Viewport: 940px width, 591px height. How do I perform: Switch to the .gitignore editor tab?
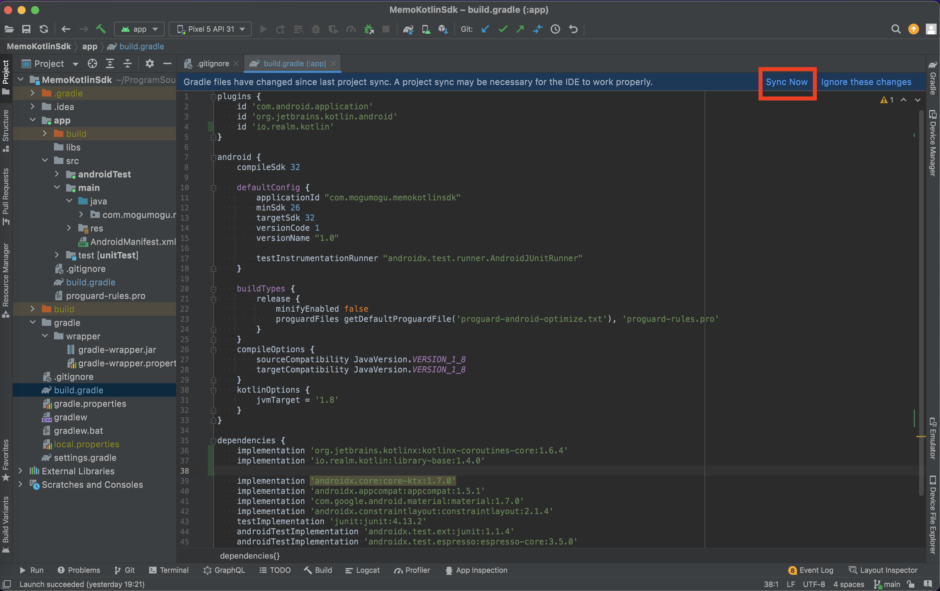click(212, 63)
